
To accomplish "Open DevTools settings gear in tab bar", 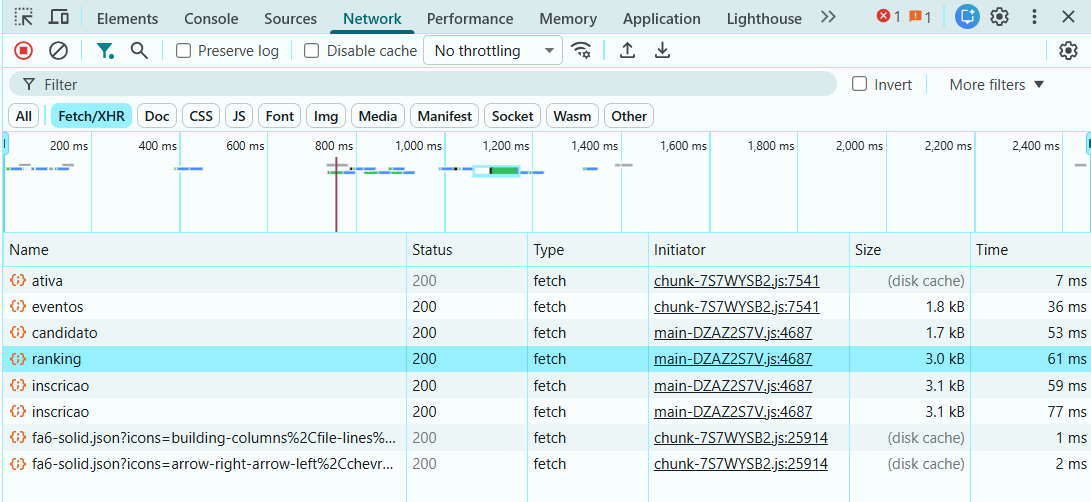I will [1000, 17].
